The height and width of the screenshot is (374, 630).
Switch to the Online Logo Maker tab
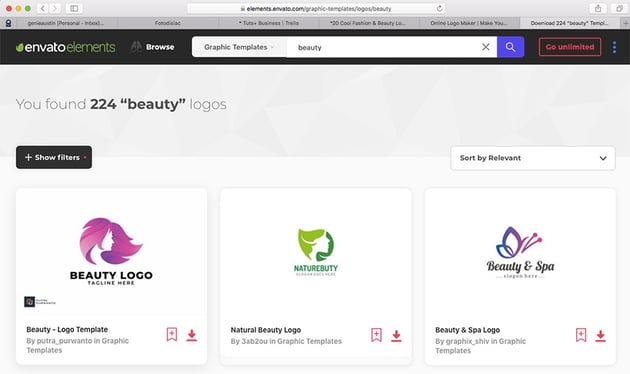pyautogui.click(x=469, y=23)
